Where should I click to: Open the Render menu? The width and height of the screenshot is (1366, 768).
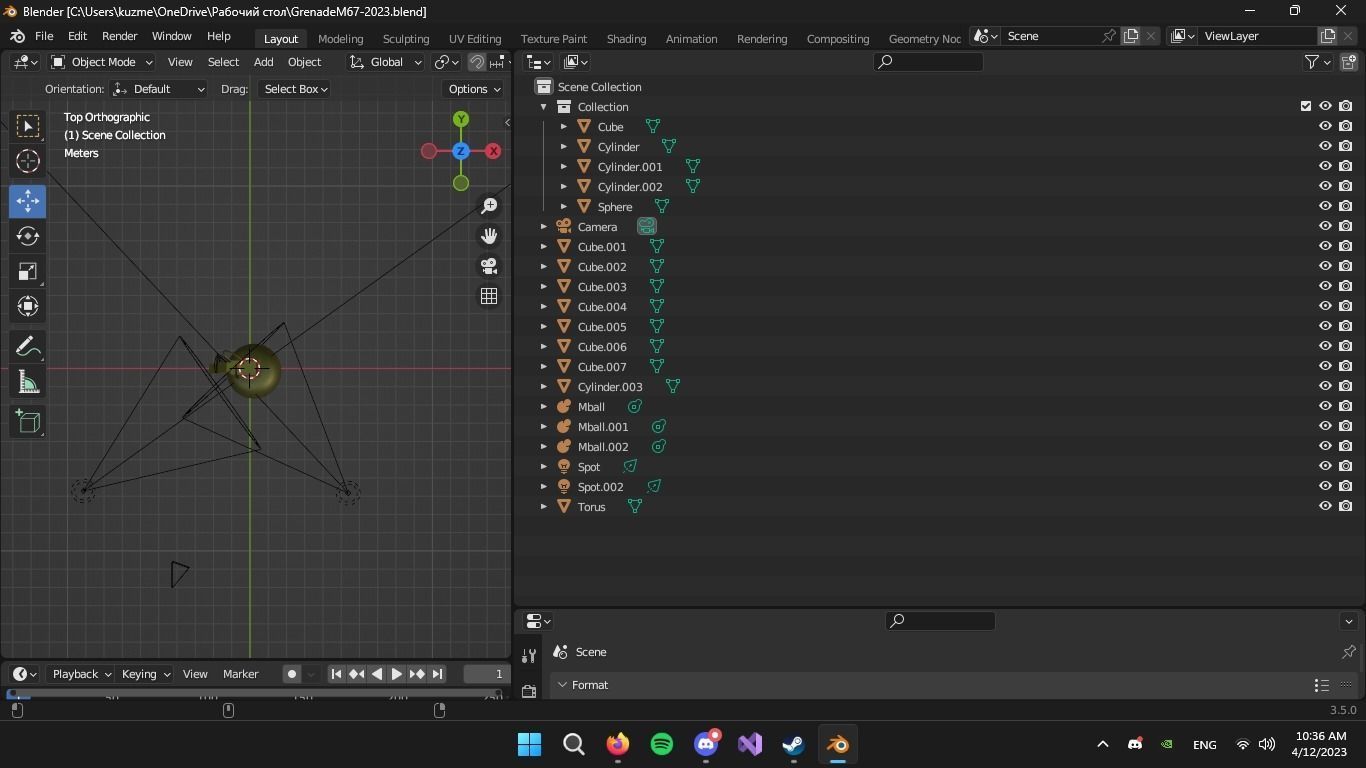119,36
